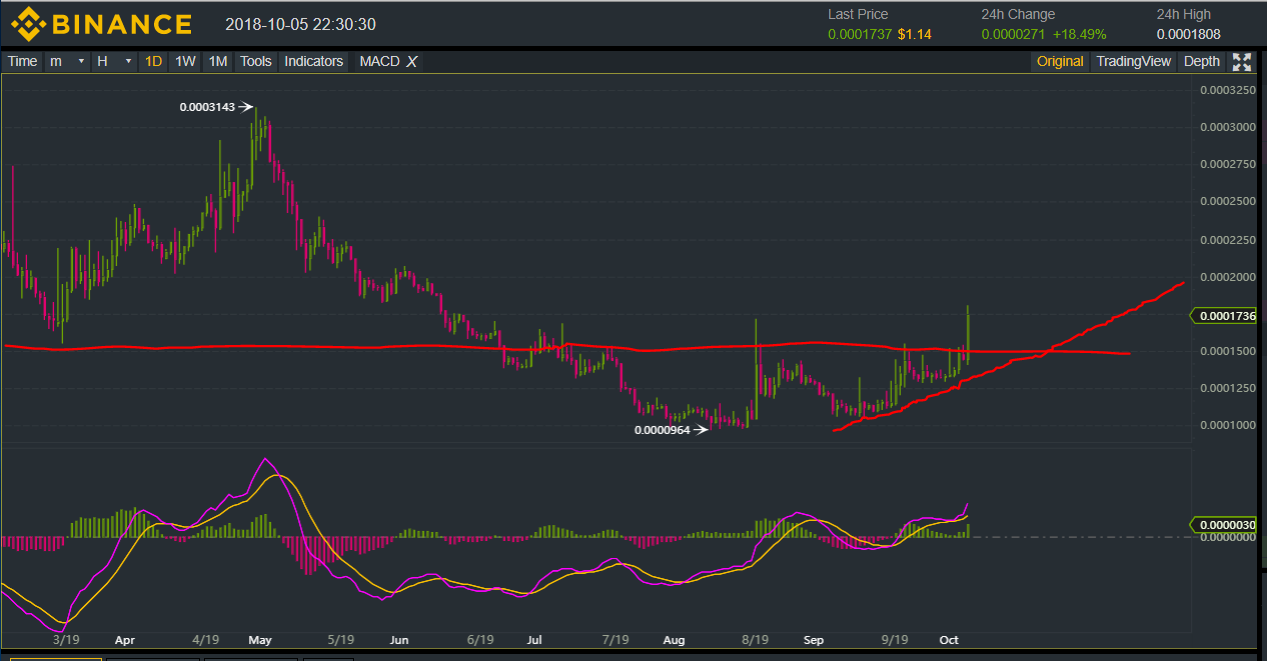Switch chart to 1W interval

point(185,62)
